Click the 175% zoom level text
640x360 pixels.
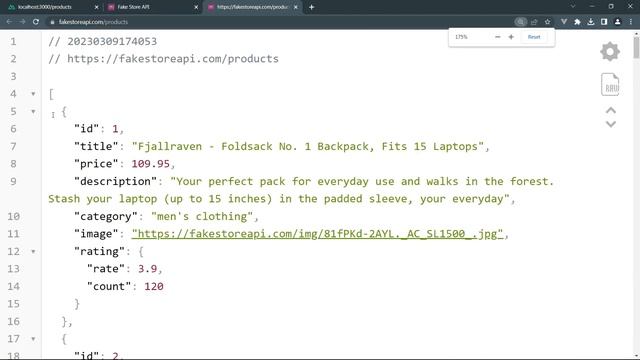point(461,37)
